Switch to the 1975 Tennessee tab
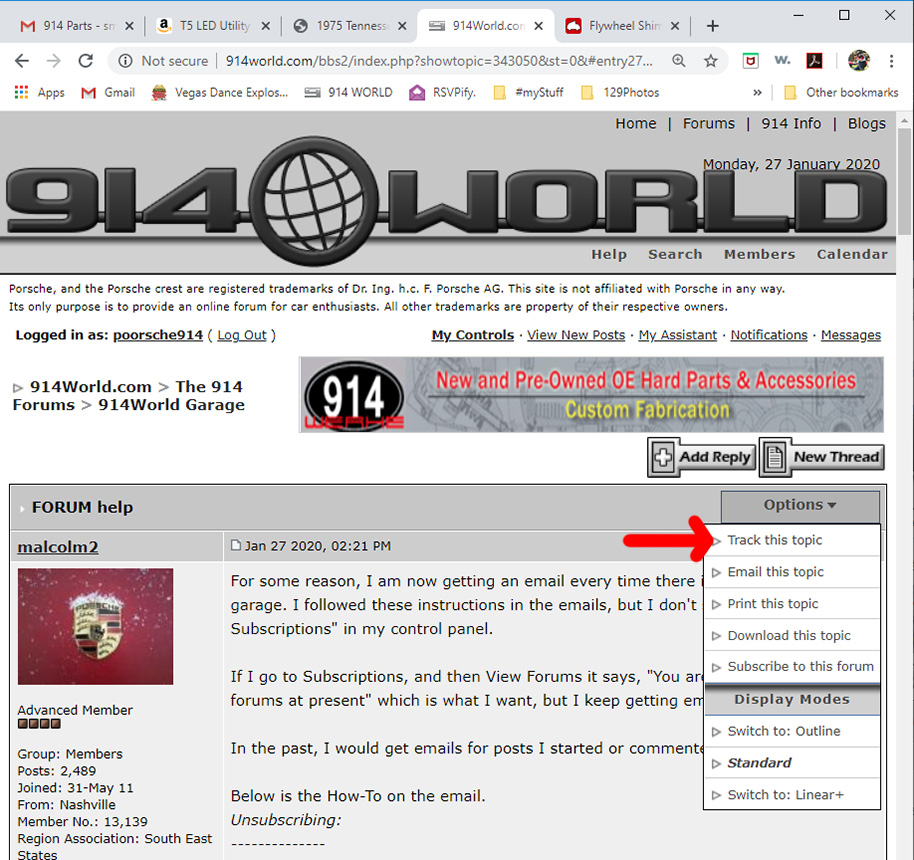 (350, 26)
